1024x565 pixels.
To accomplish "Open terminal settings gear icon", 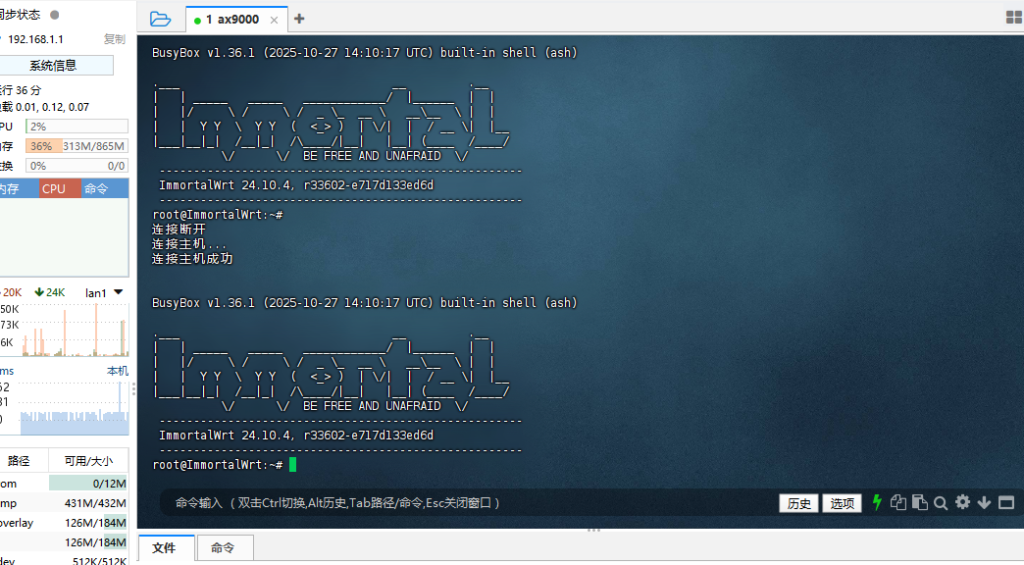I will coord(962,503).
